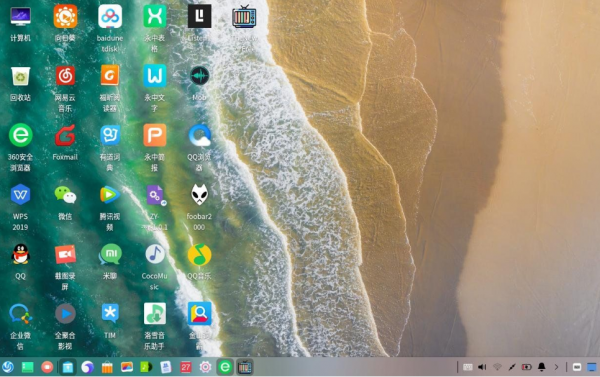Select the QQ音乐 desktop icon
600x377 pixels.
click(199, 255)
